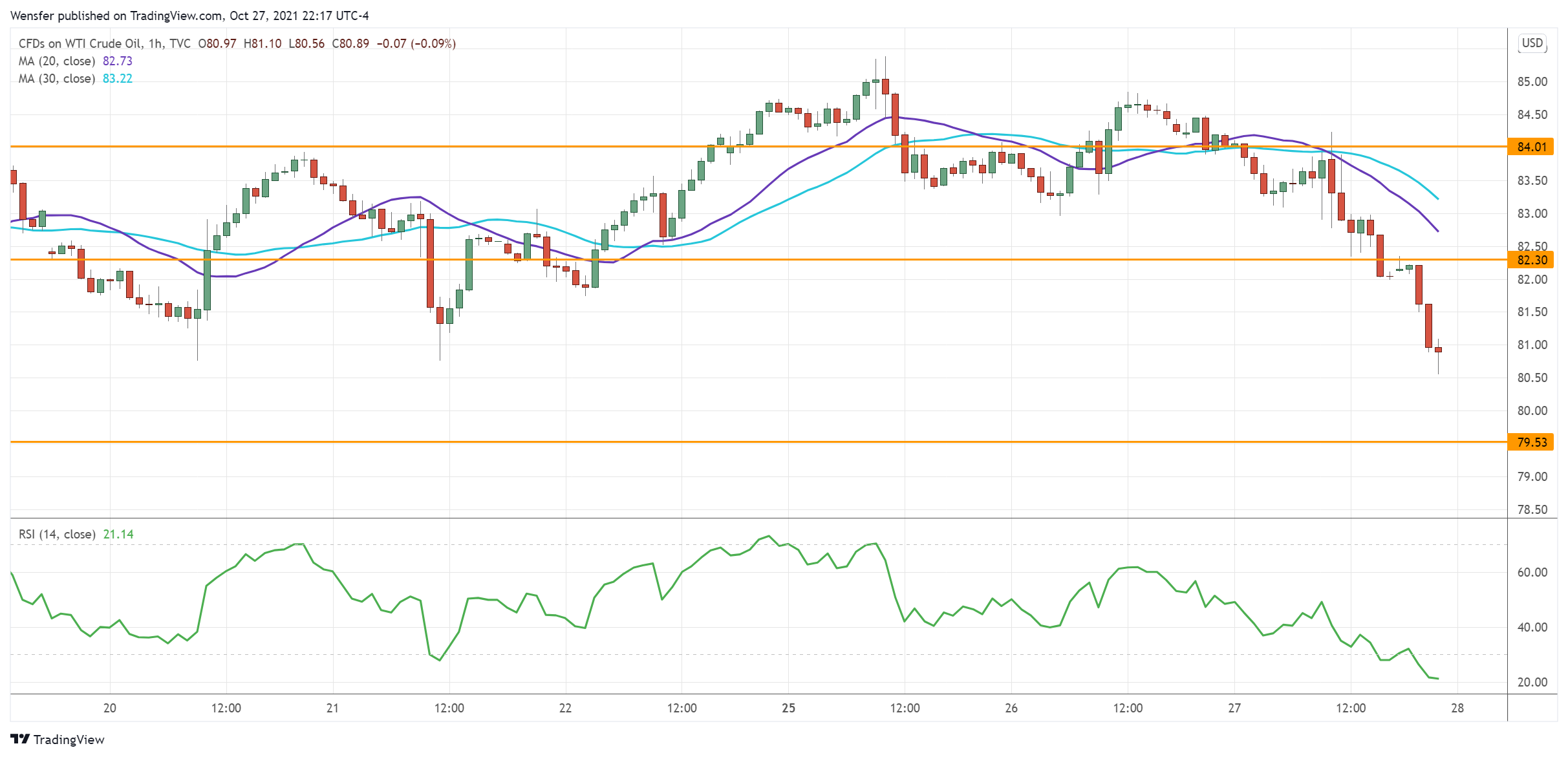Click the purple 82.73 MA value
Image resolution: width=1568 pixels, height=757 pixels.
[118, 61]
